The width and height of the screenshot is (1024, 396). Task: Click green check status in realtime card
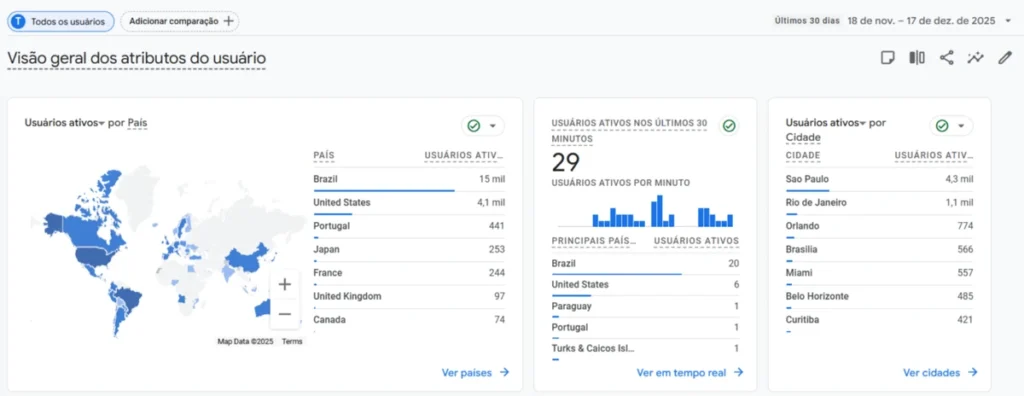click(729, 125)
